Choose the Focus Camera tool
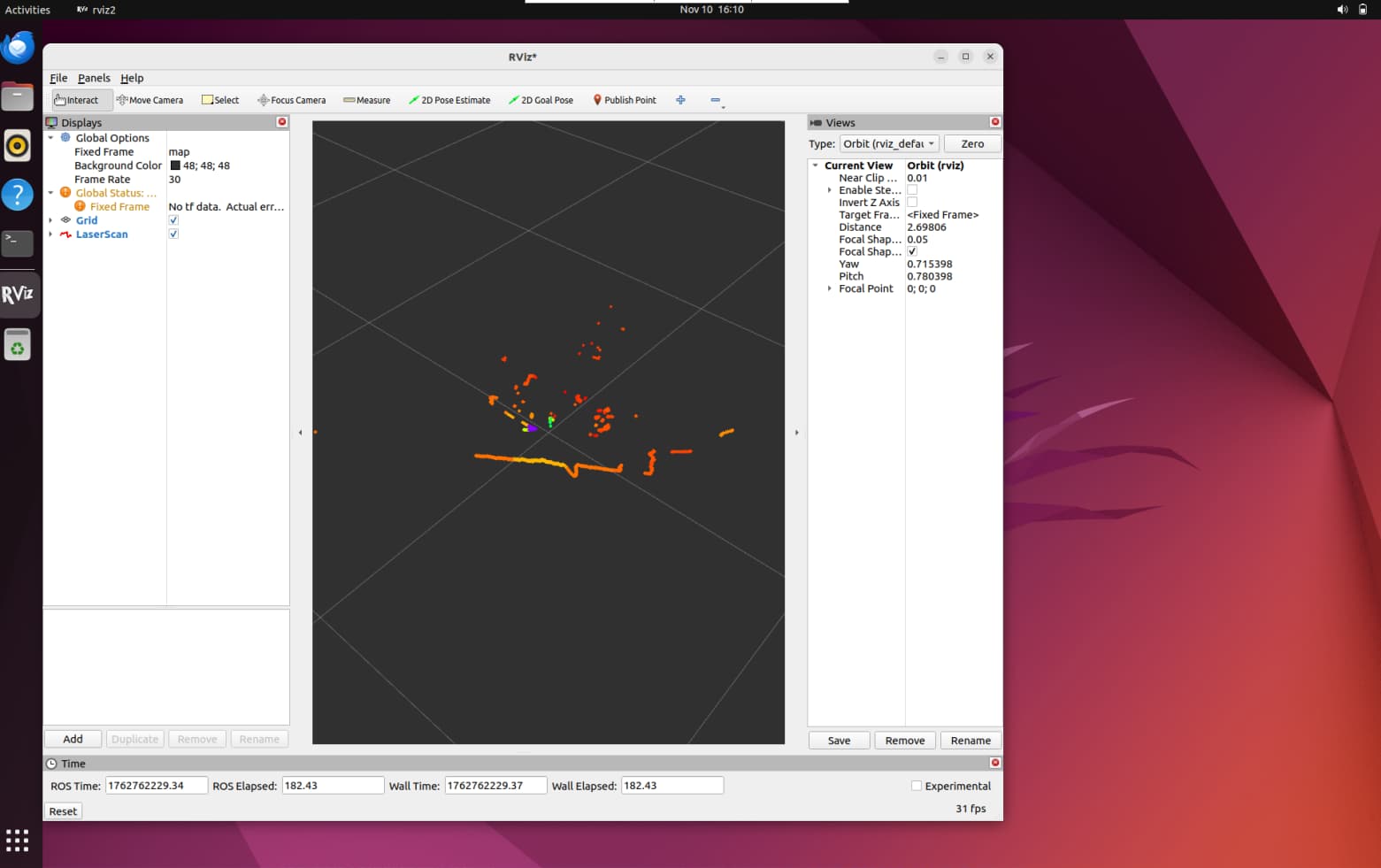 [291, 100]
